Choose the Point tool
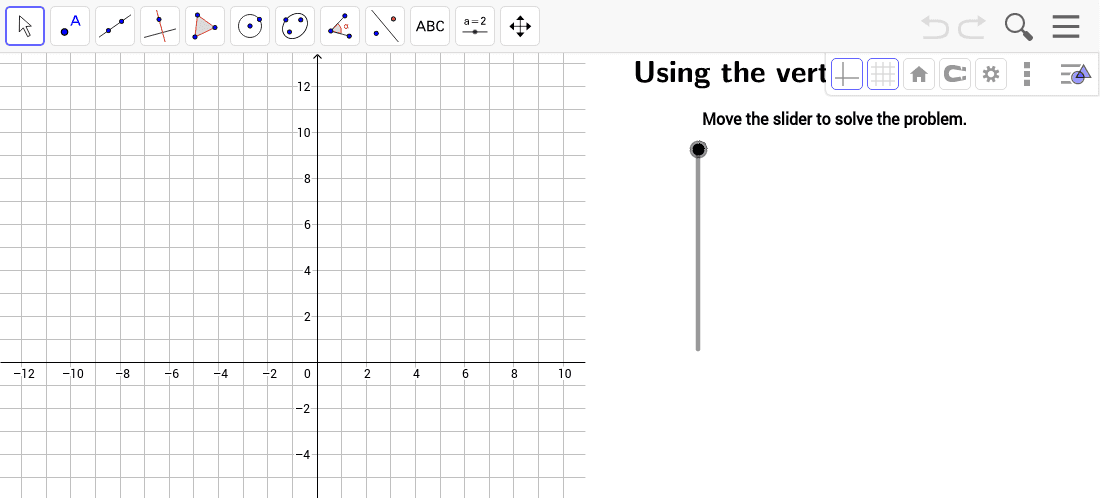This screenshot has height=500, width=1100. (x=70, y=26)
